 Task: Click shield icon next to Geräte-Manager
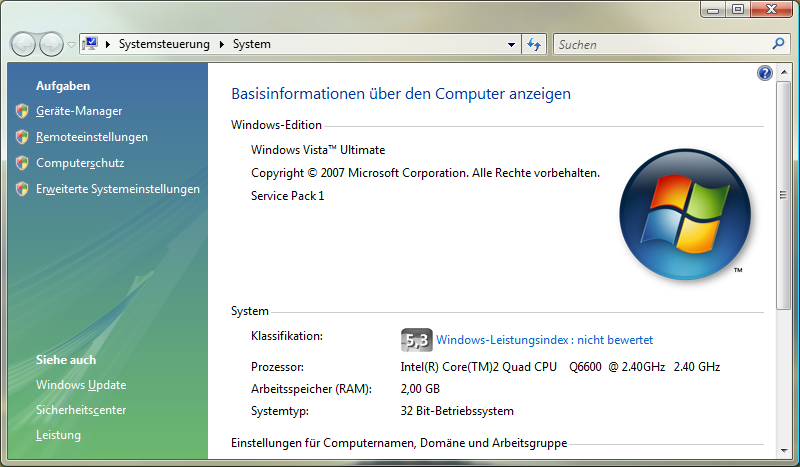pos(22,111)
